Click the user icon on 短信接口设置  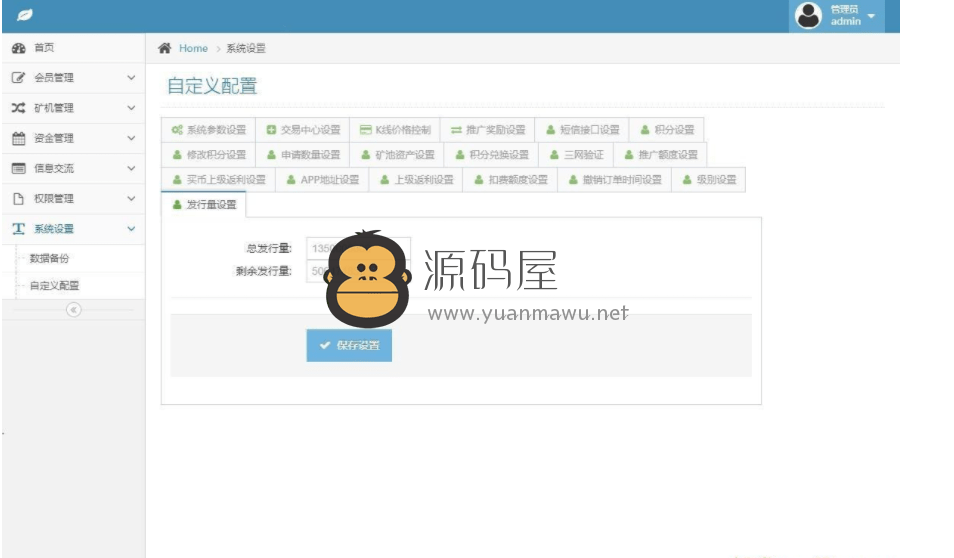click(x=551, y=130)
